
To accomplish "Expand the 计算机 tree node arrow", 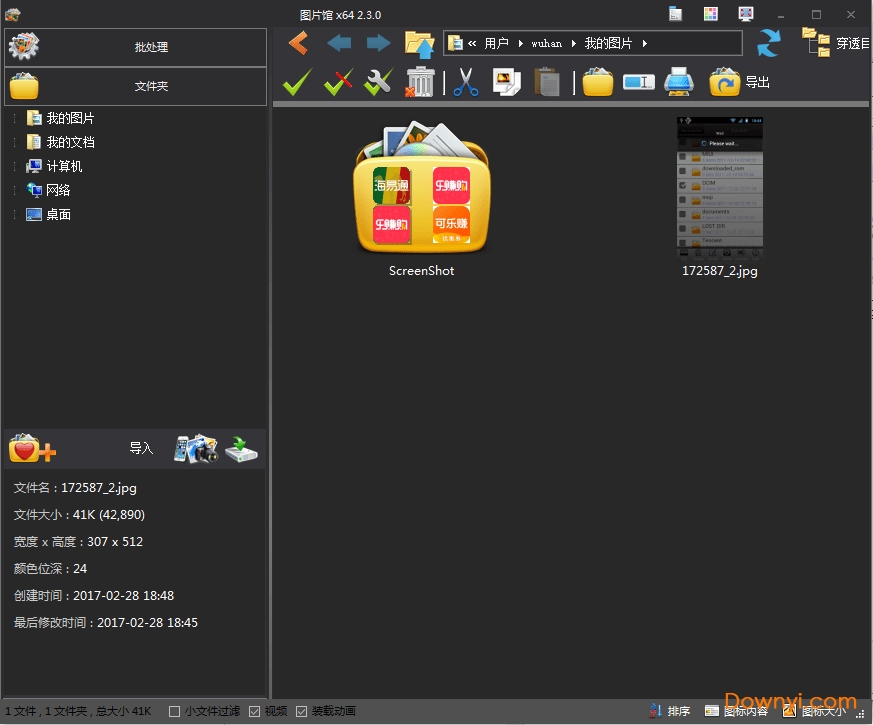I will click(15, 166).
